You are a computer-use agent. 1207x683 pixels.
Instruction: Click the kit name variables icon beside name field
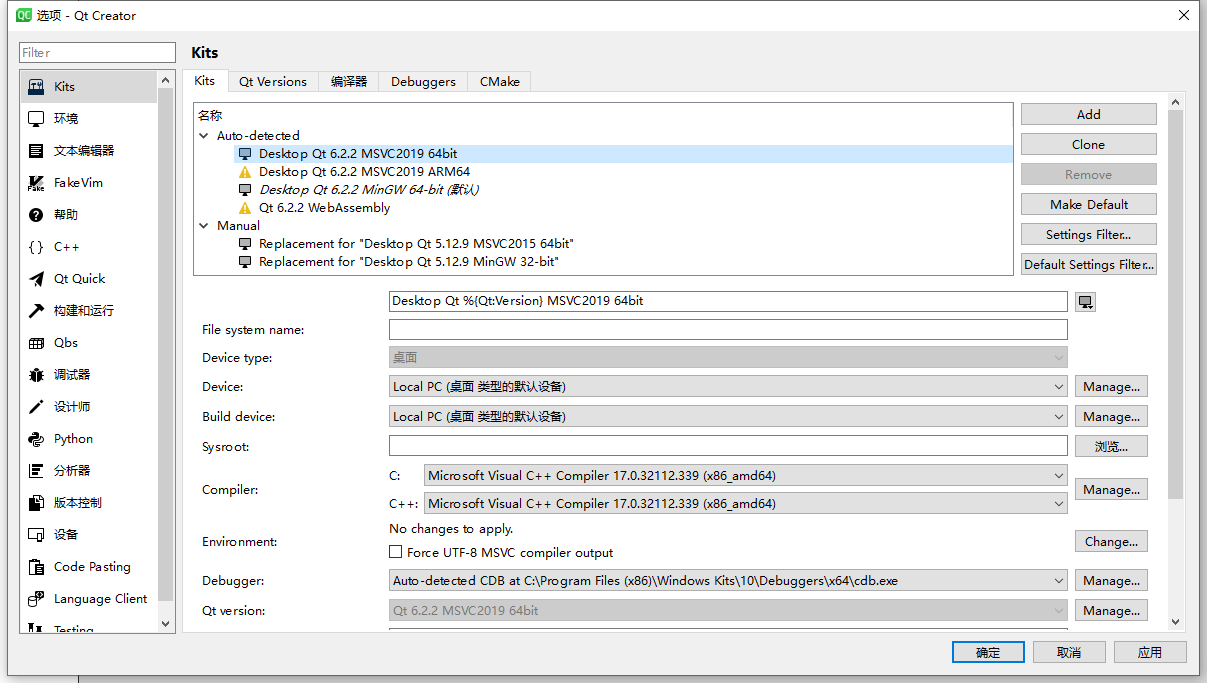(x=1085, y=301)
